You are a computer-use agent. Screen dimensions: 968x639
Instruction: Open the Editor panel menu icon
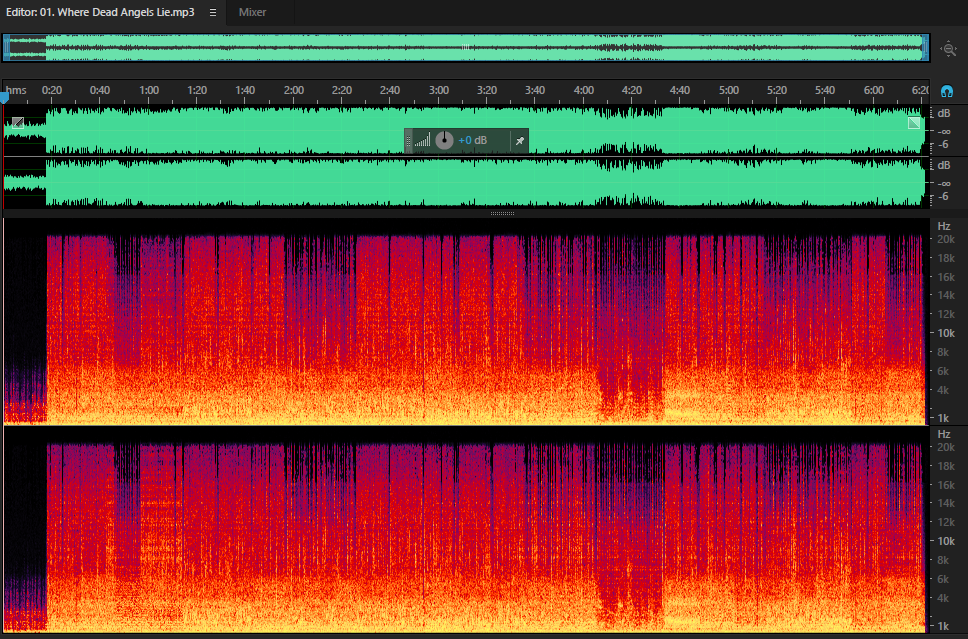[213, 12]
